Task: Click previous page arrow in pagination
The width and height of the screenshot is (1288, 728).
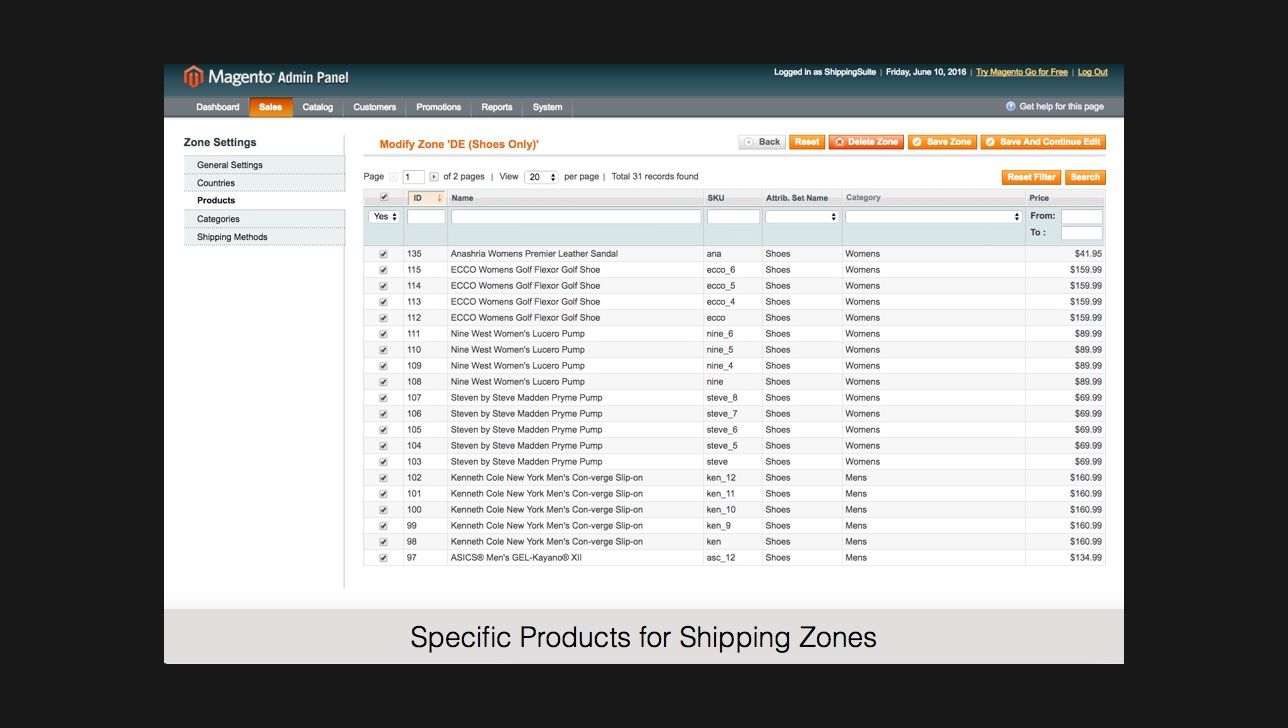Action: point(393,177)
